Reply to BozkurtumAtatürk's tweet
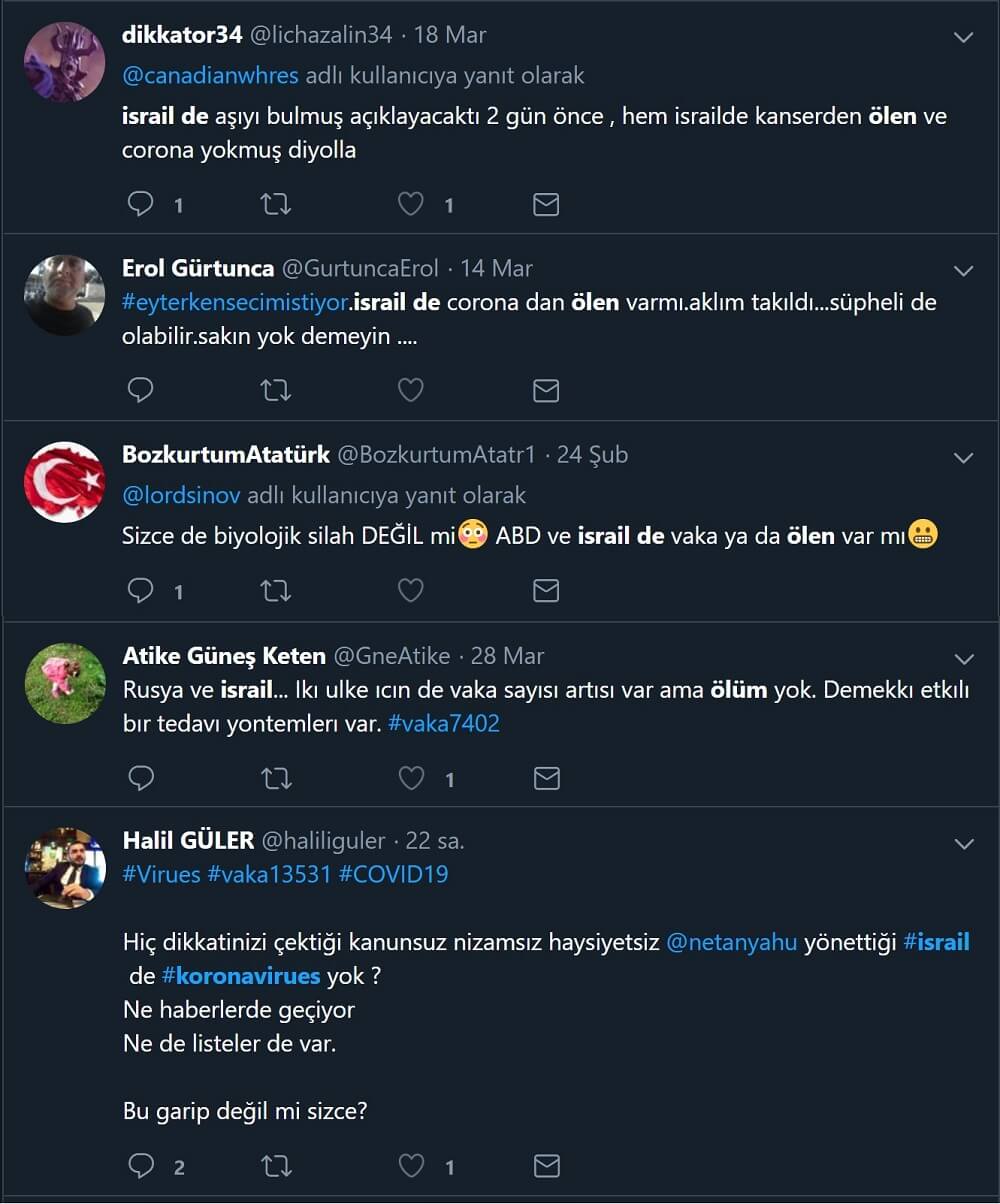Screen dimensions: 1000x1204 click(x=141, y=591)
